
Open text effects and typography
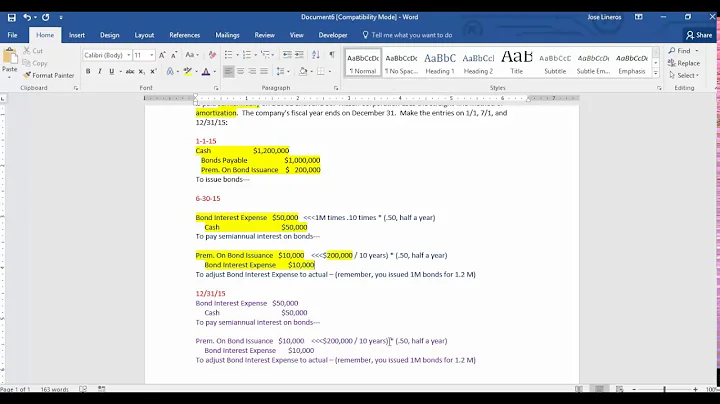(x=170, y=72)
